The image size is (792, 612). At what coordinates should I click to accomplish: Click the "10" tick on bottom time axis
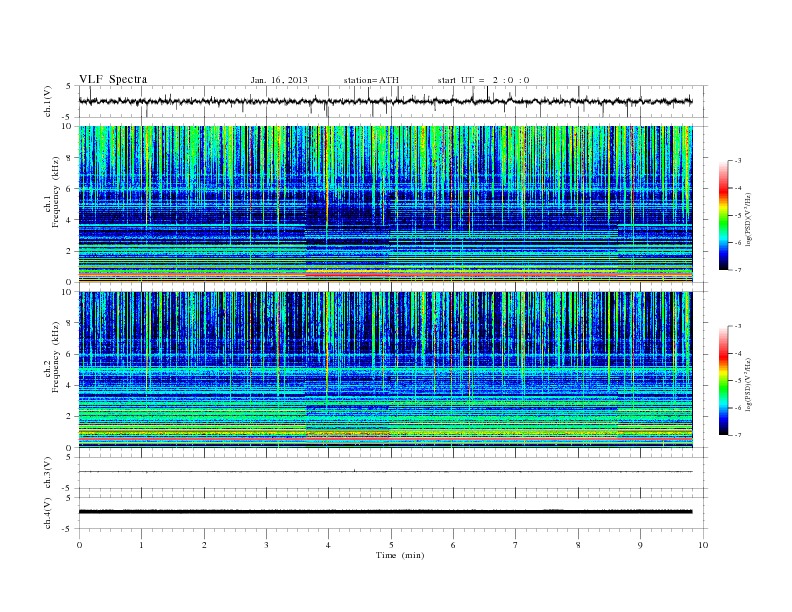point(703,545)
